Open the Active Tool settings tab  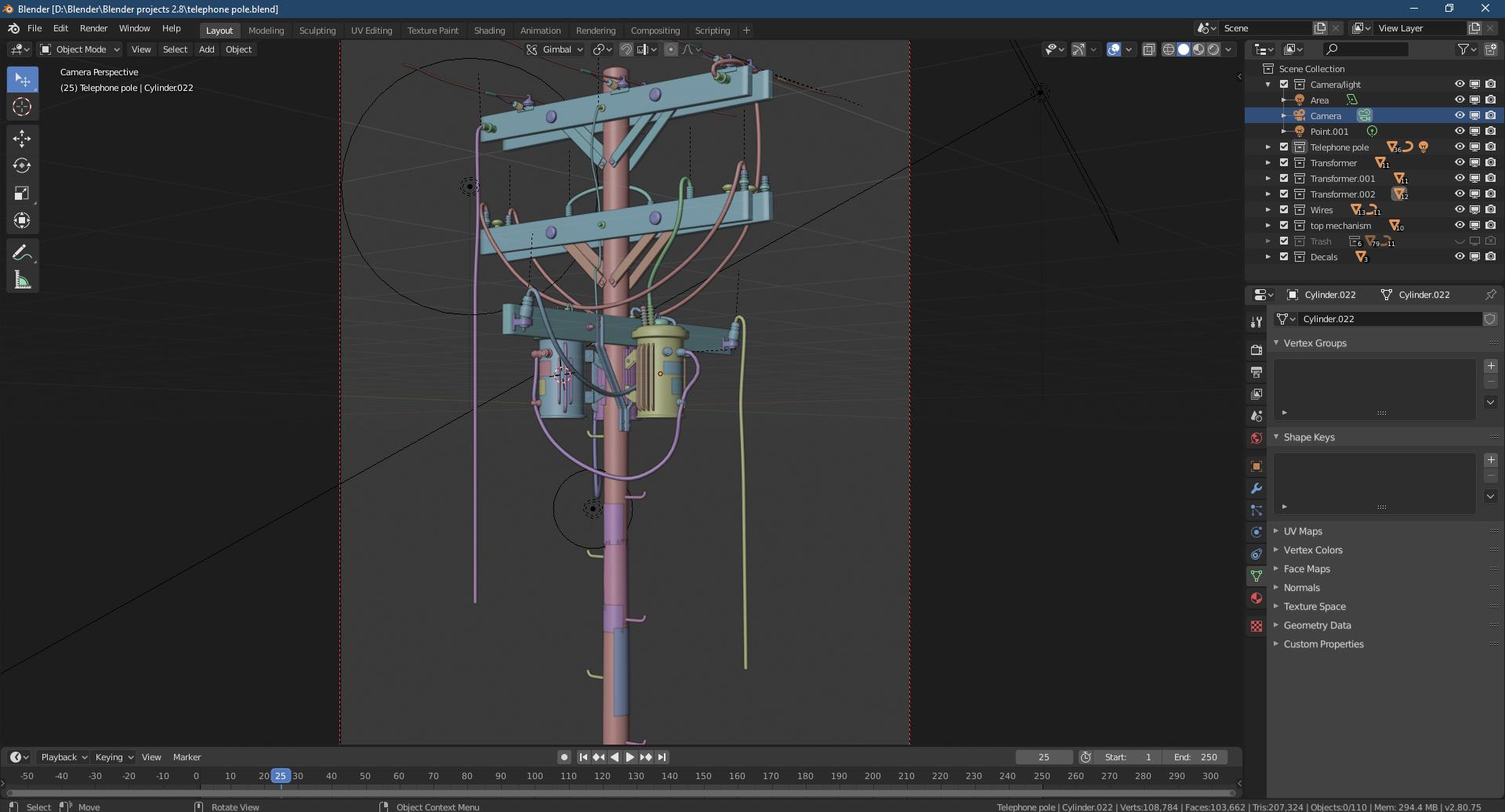pyautogui.click(x=1257, y=322)
